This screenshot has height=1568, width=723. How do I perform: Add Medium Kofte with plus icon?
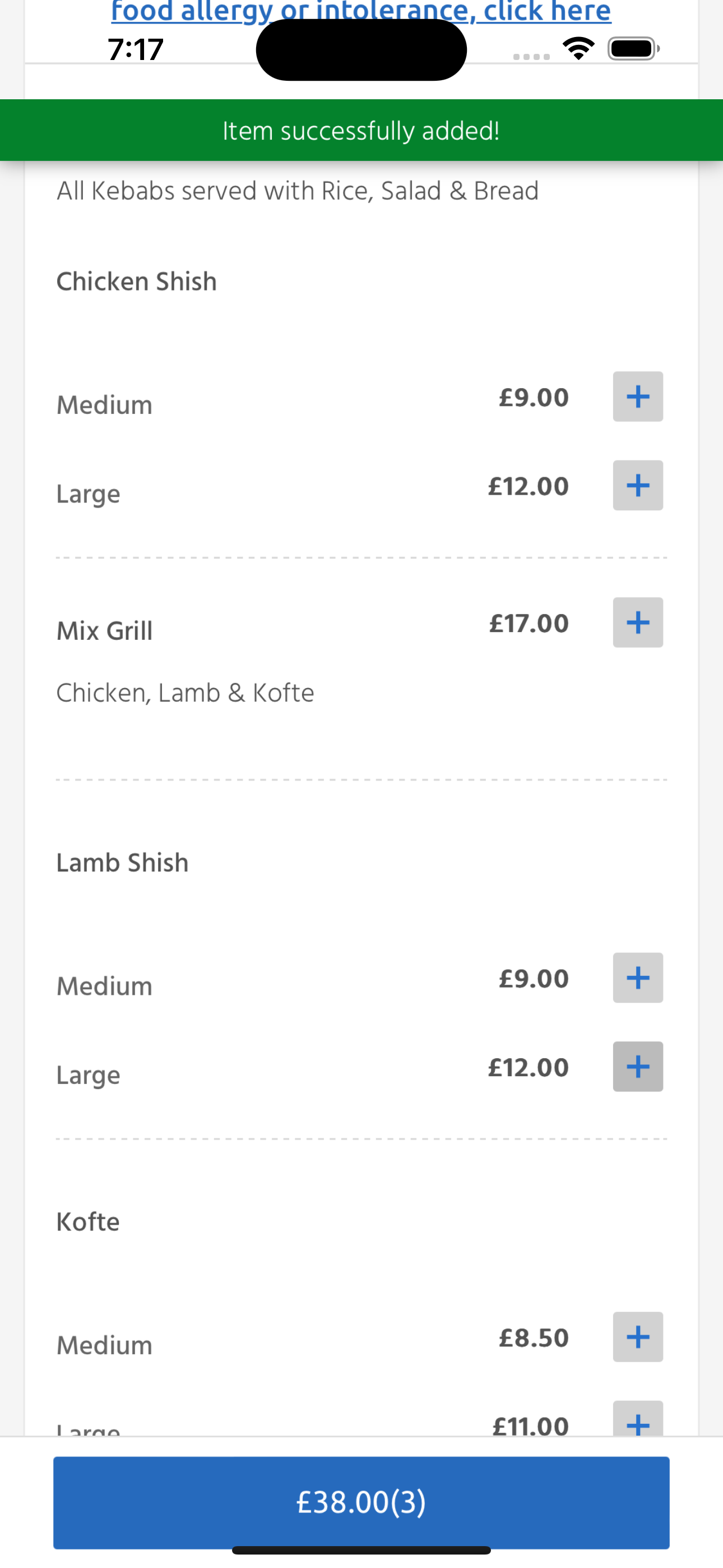click(638, 1337)
